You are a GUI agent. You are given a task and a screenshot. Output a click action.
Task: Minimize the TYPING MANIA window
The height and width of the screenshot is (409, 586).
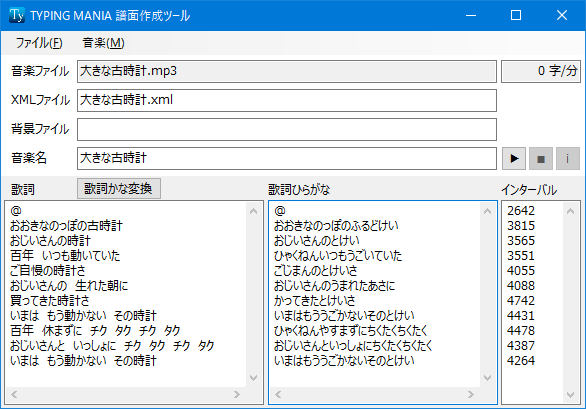coord(471,15)
